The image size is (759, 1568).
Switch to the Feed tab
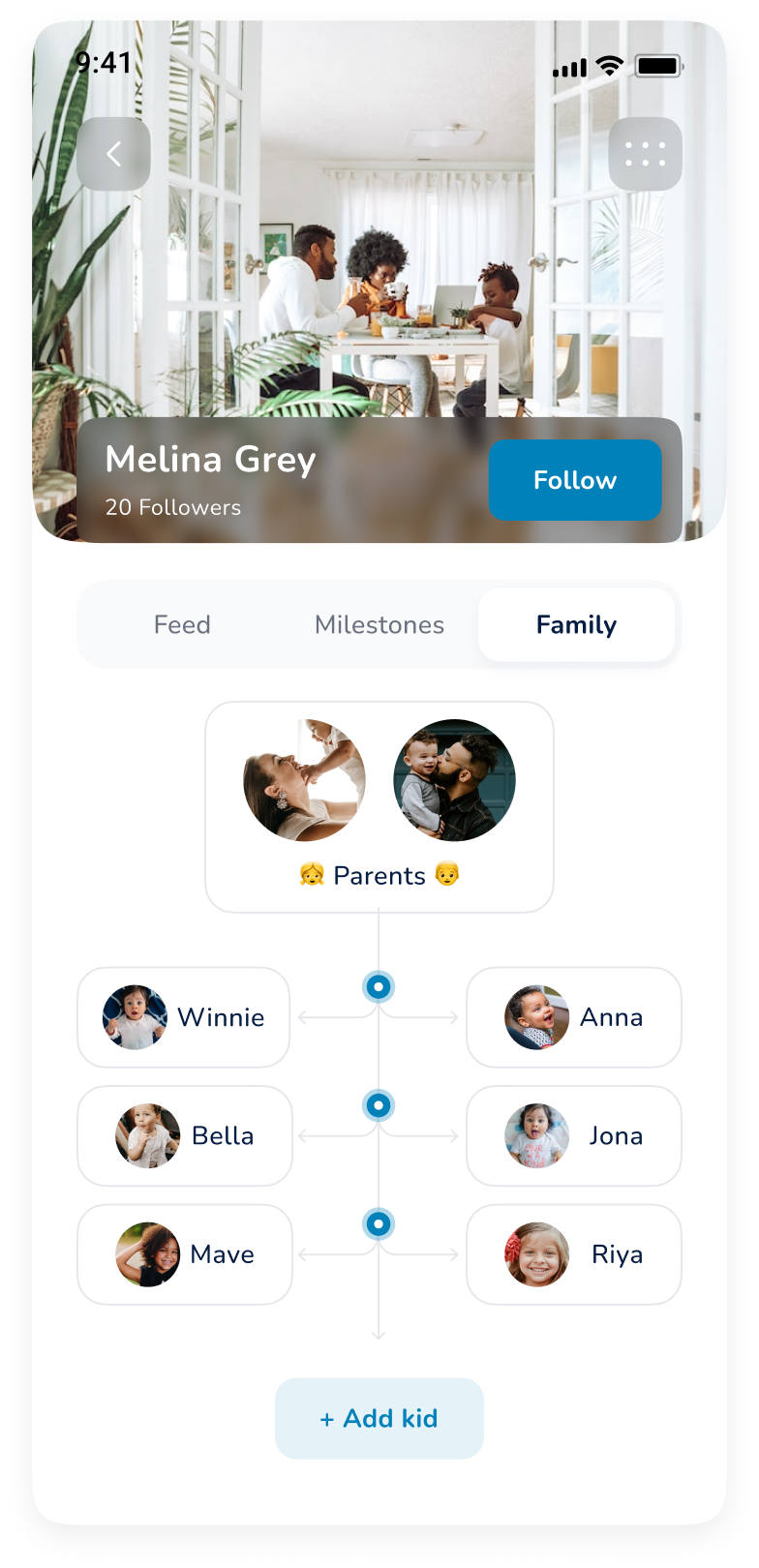(x=182, y=625)
